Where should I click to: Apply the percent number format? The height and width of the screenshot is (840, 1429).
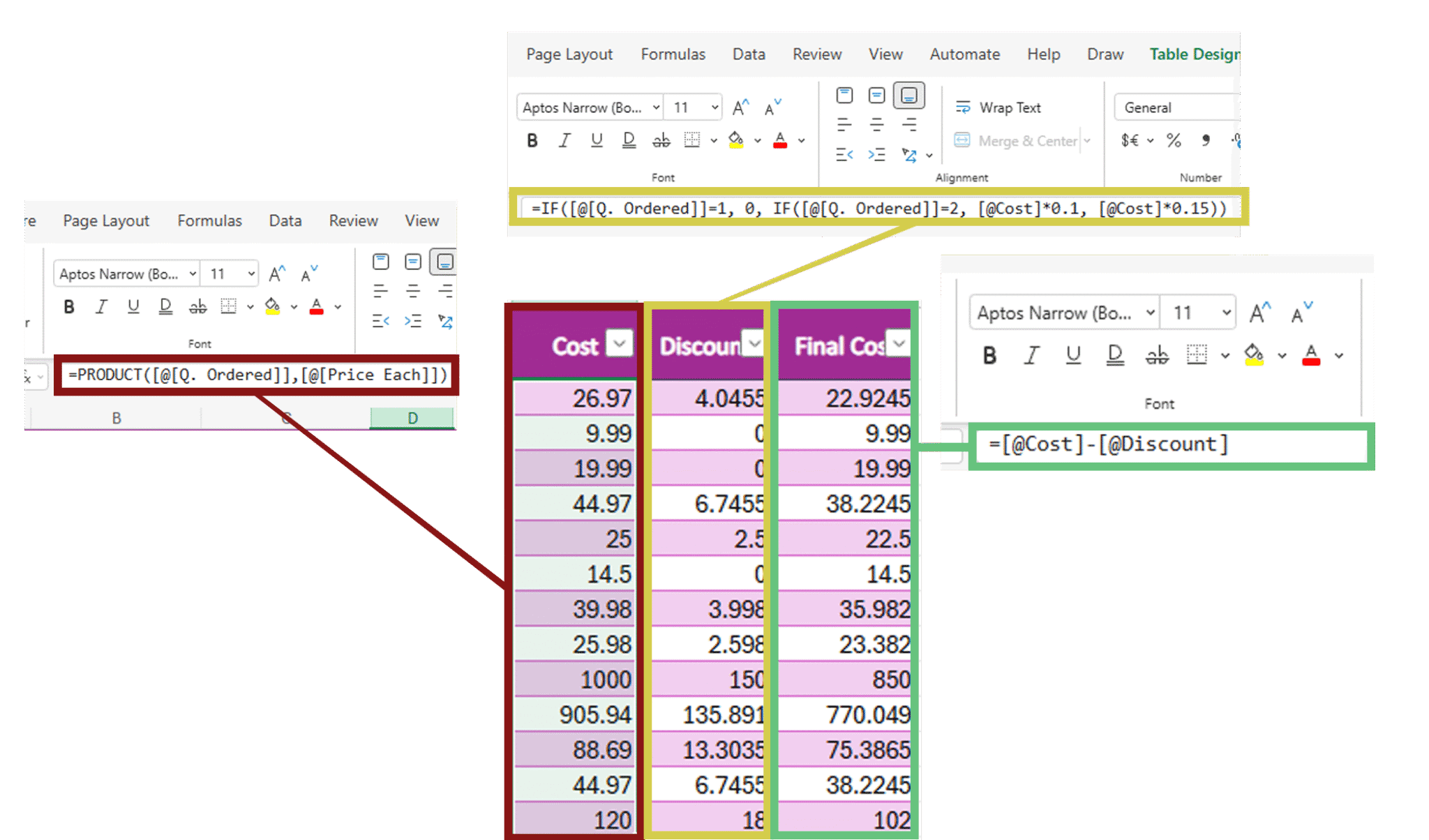(1174, 140)
